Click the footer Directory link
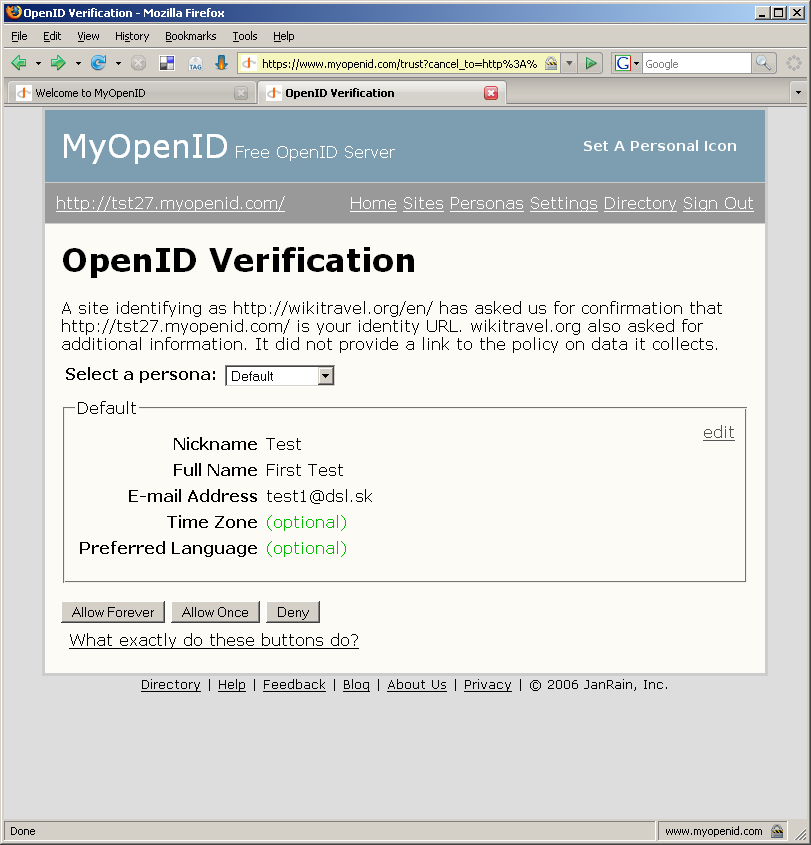 (171, 684)
